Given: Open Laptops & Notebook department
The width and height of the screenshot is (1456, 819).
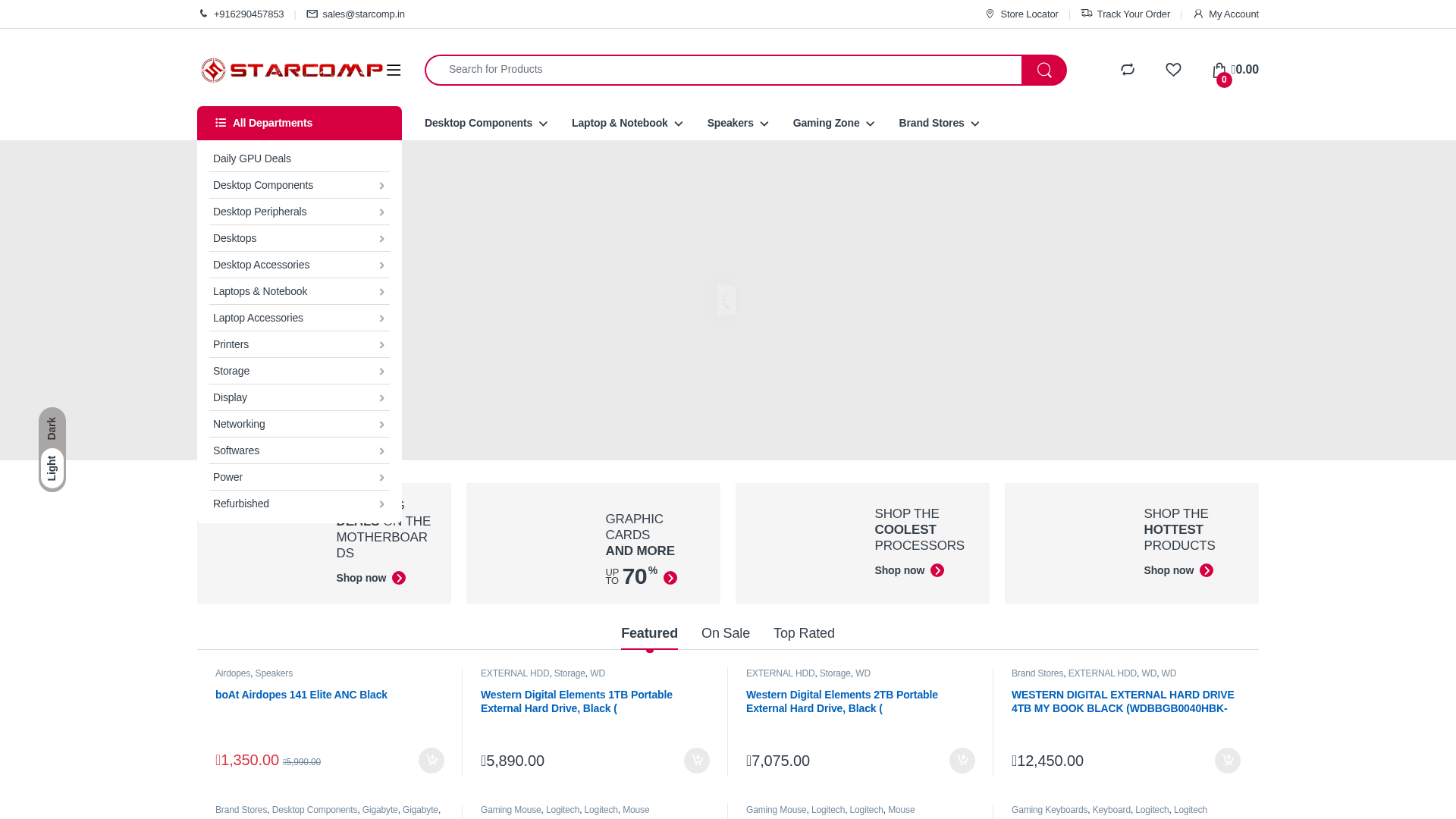Looking at the screenshot, I should click(x=300, y=291).
